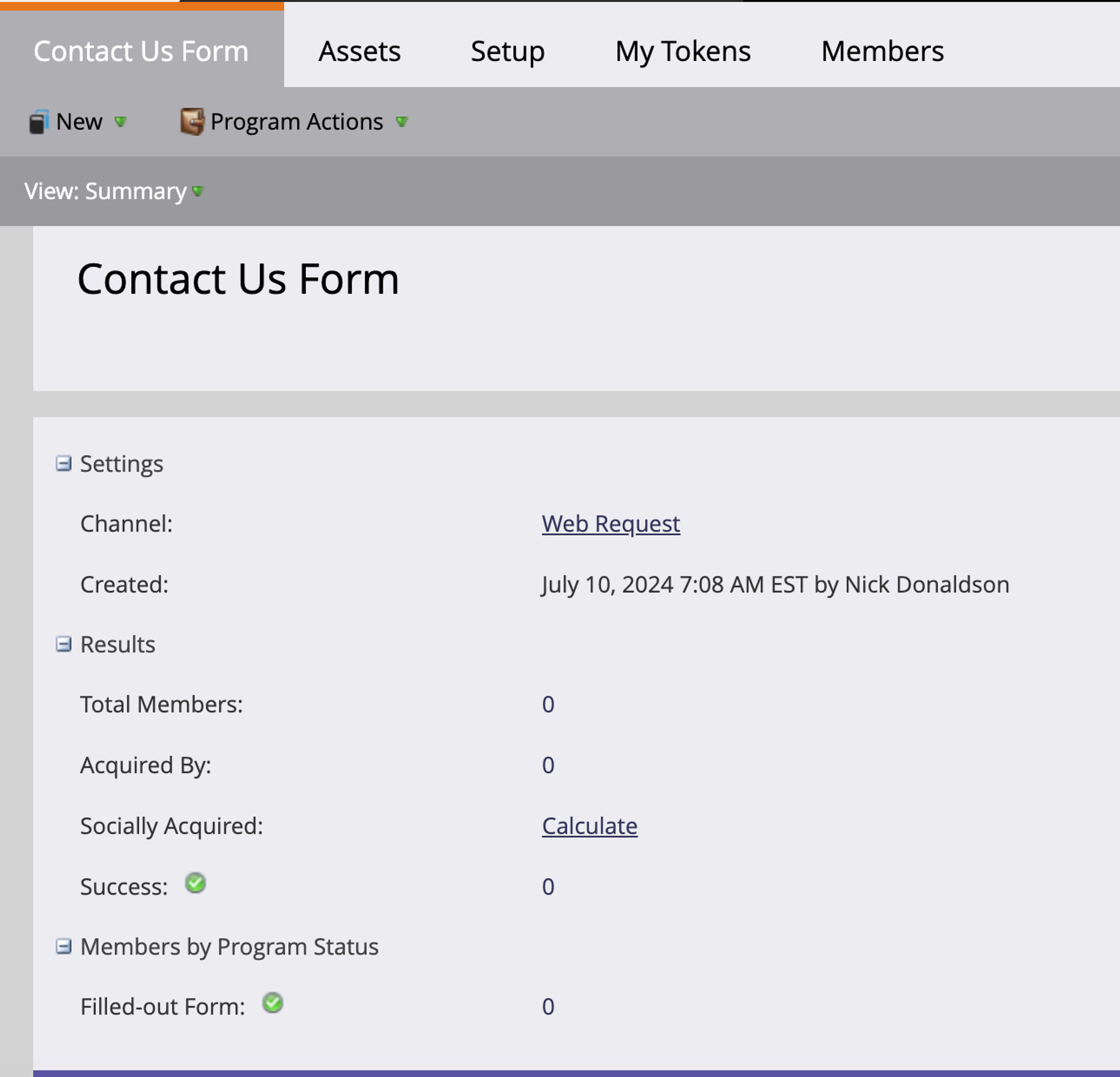This screenshot has height=1077, width=1120.
Task: Click the Program Actions box icon
Action: (192, 122)
